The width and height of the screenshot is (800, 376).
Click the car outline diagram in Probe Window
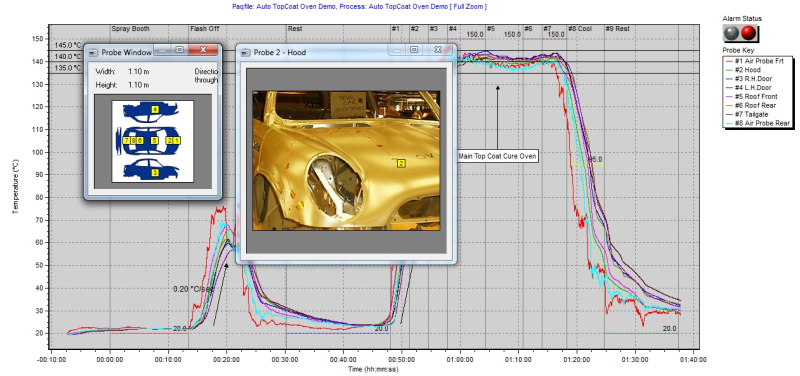click(x=153, y=141)
